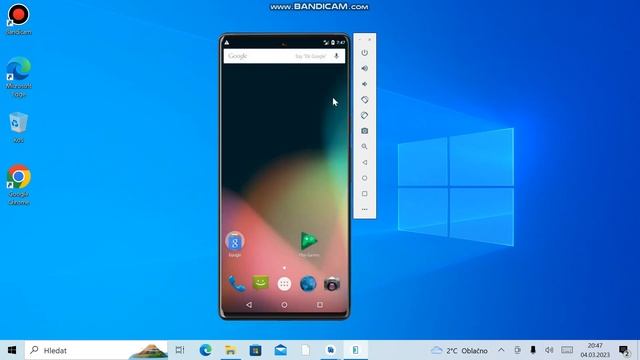
Task: Raise volume with the emulator volume up icon
Action: [x=364, y=69]
